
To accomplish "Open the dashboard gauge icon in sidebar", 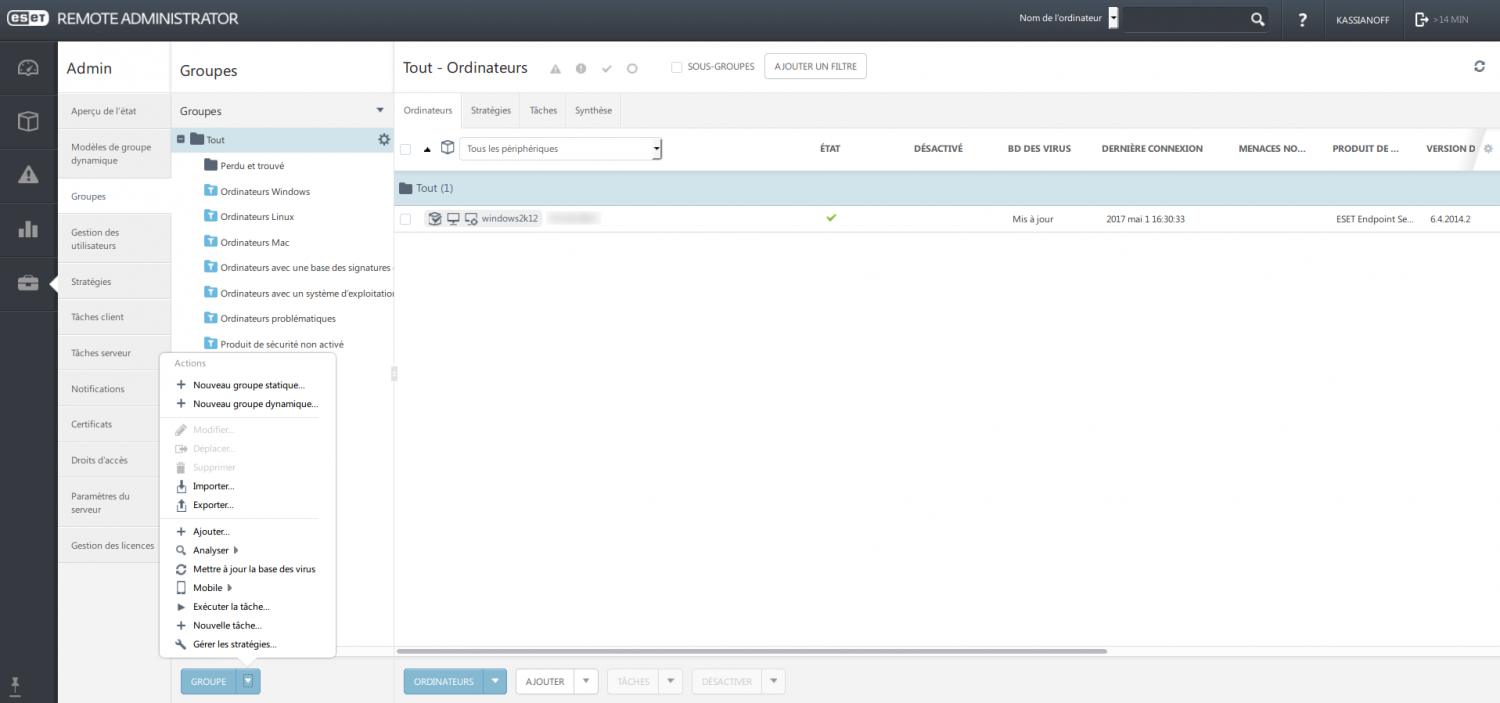I will pos(28,68).
